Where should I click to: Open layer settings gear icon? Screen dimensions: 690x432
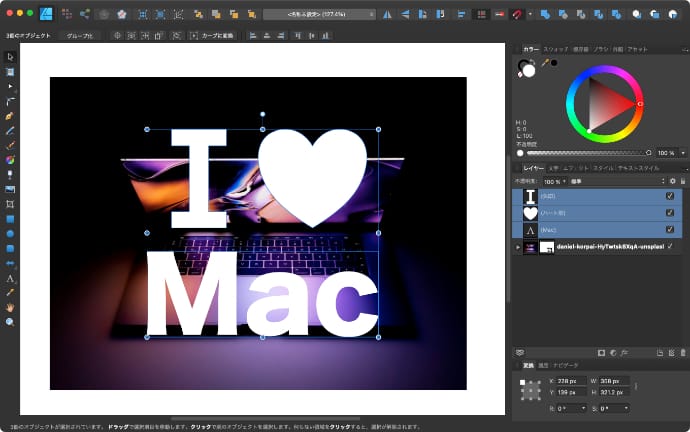673,182
